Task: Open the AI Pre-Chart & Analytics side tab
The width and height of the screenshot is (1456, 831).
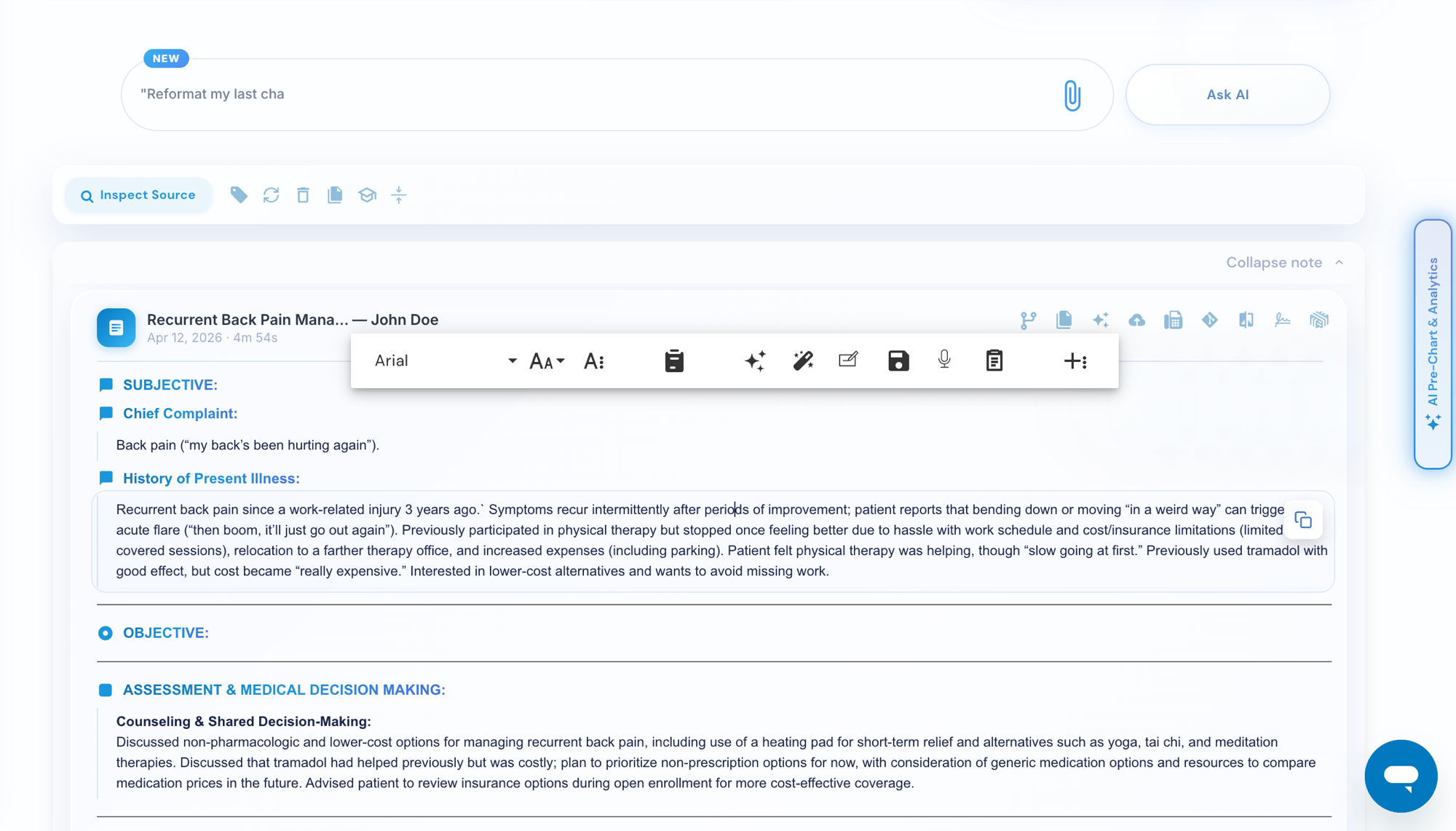Action: tap(1433, 344)
